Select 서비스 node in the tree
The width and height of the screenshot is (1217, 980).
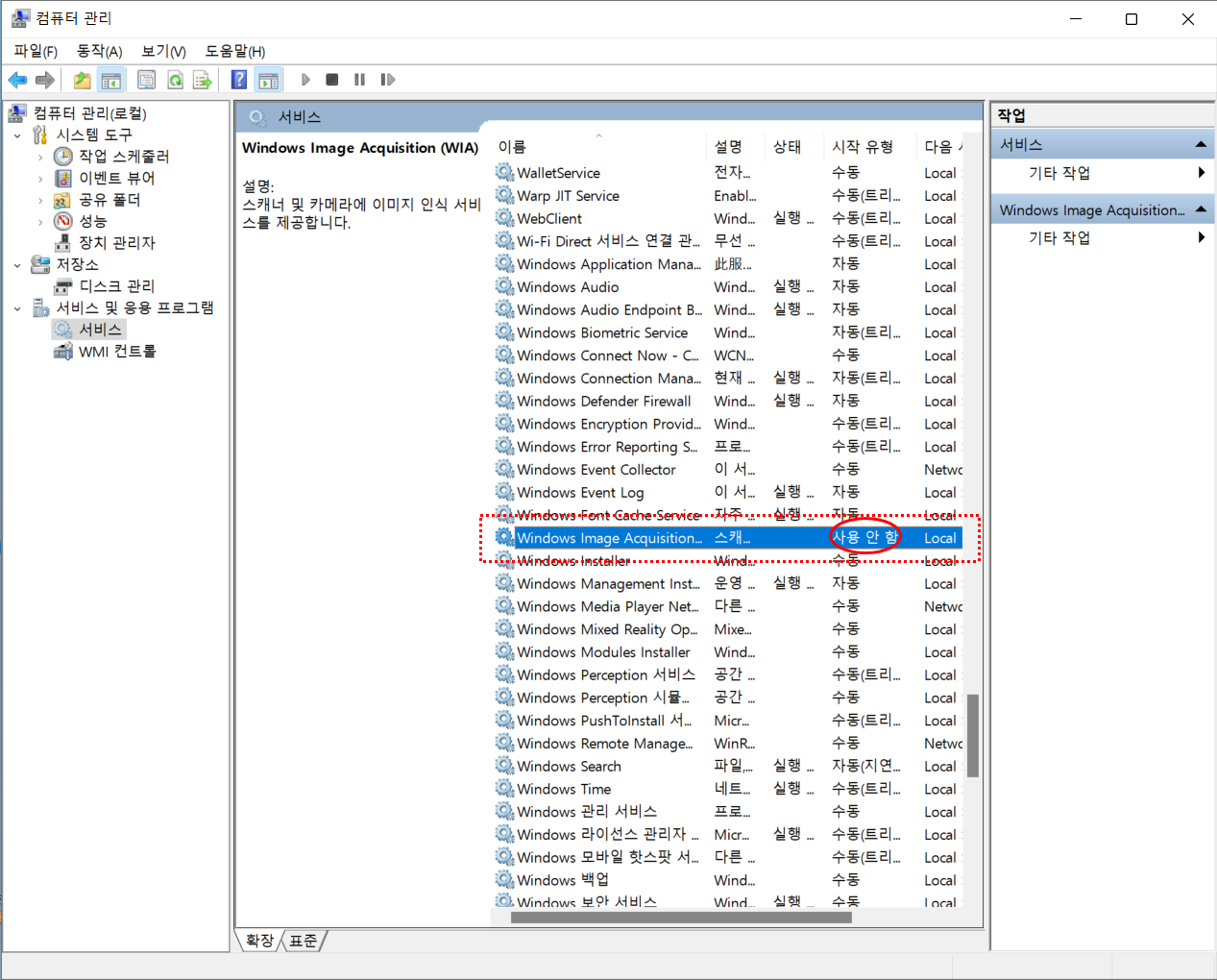tap(100, 330)
